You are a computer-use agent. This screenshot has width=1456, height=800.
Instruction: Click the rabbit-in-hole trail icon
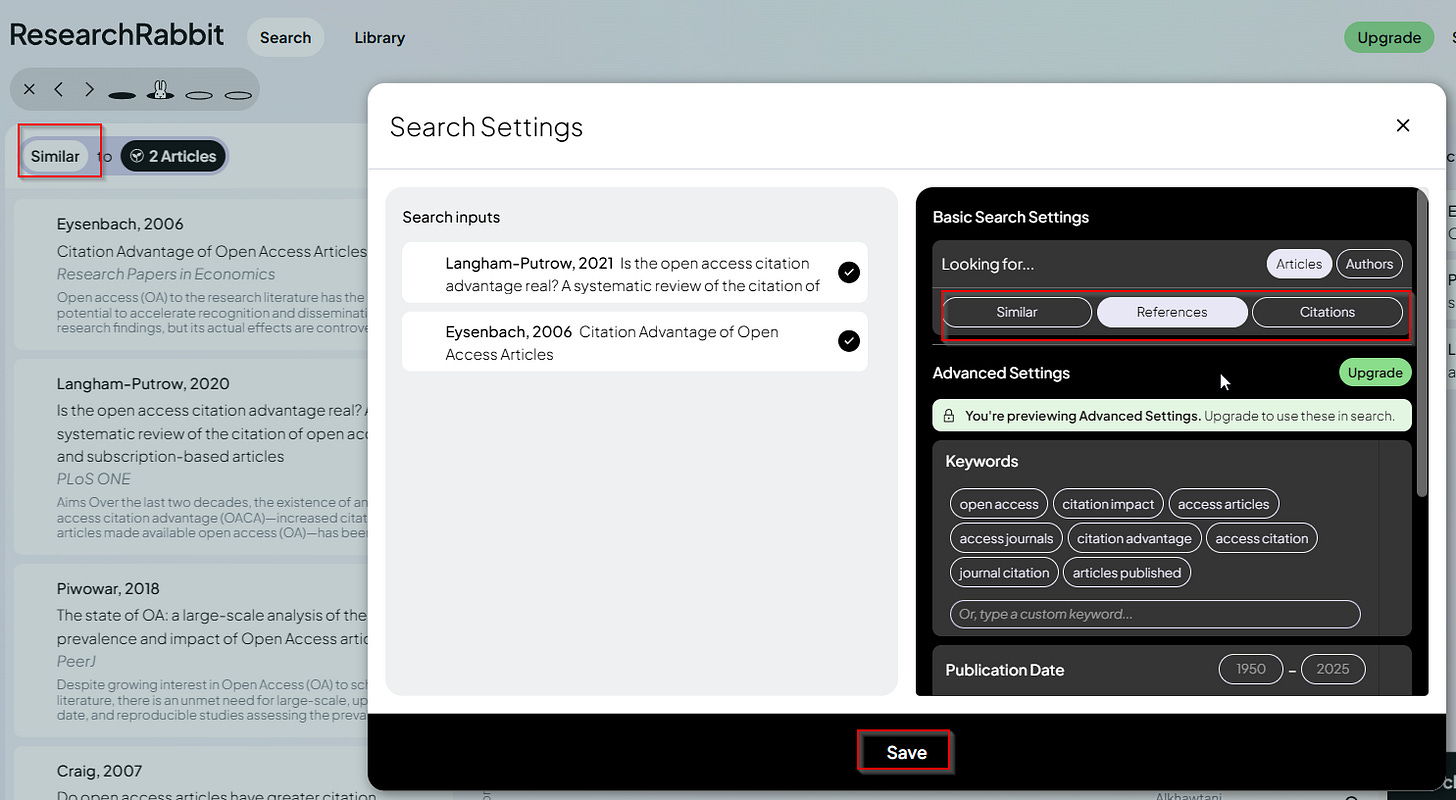tap(159, 90)
